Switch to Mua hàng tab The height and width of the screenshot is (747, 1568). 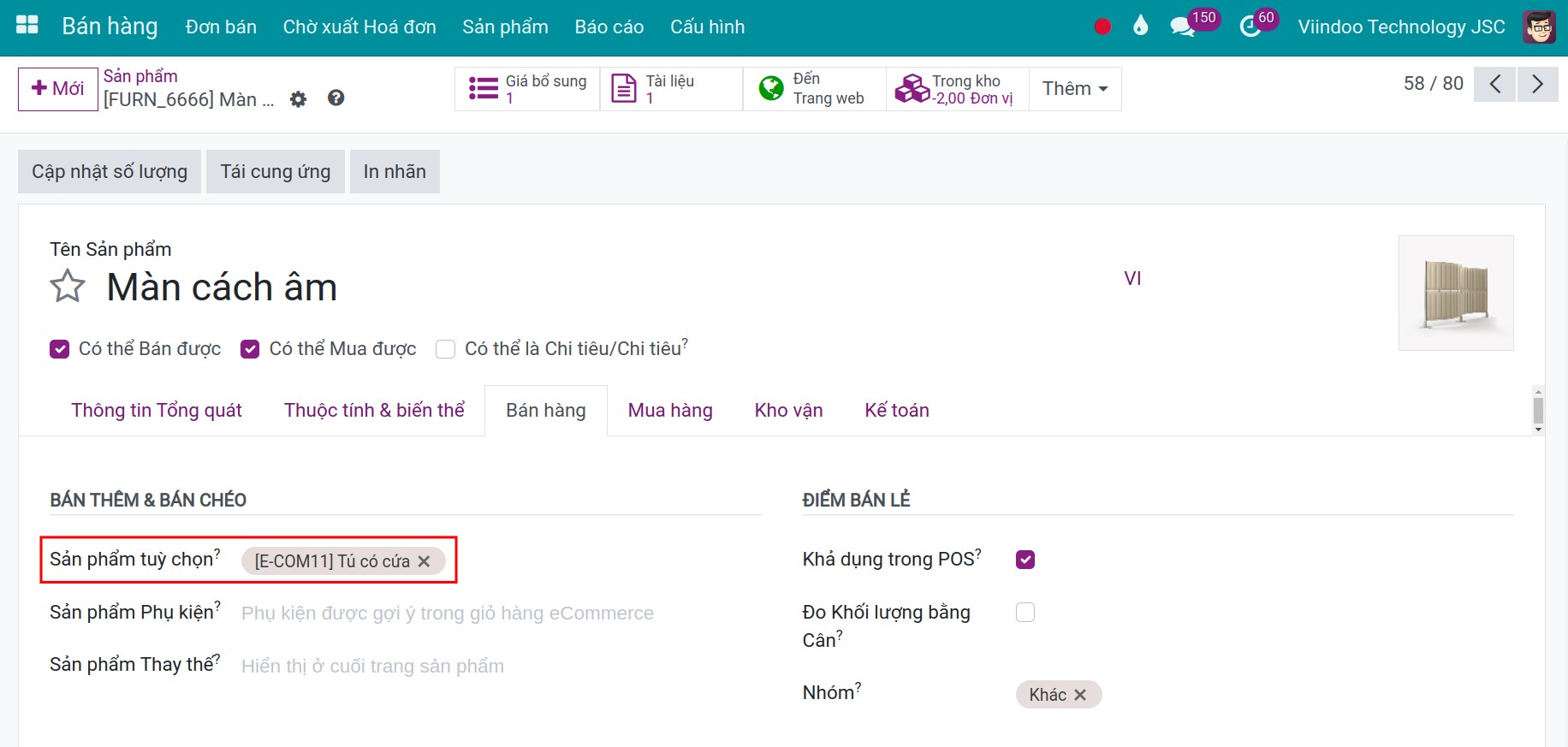pyautogui.click(x=670, y=411)
